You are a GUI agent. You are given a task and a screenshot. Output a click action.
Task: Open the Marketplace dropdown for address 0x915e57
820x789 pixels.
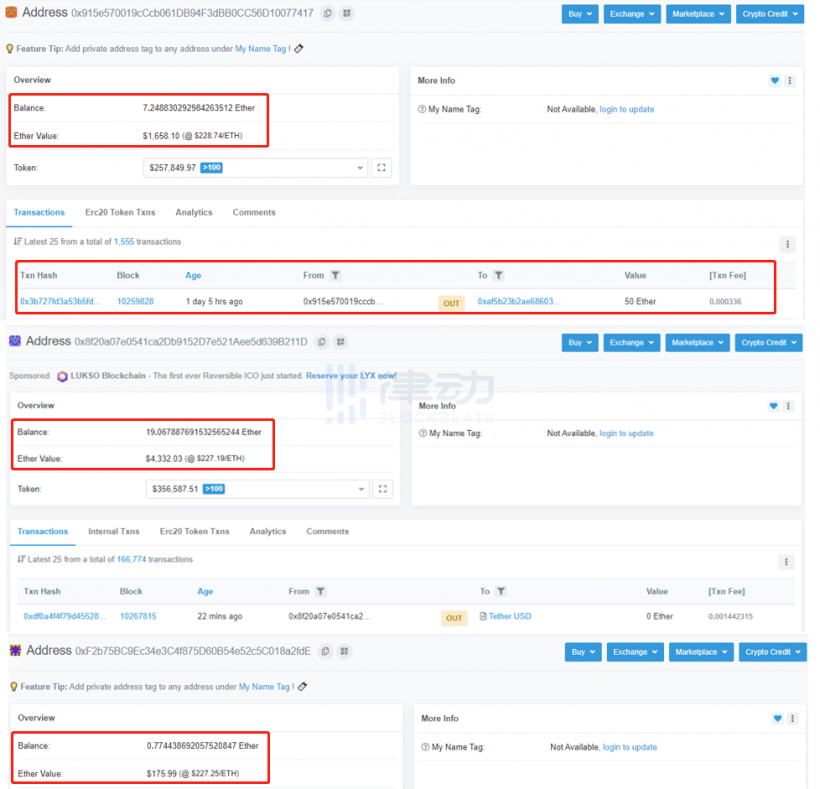pos(698,14)
